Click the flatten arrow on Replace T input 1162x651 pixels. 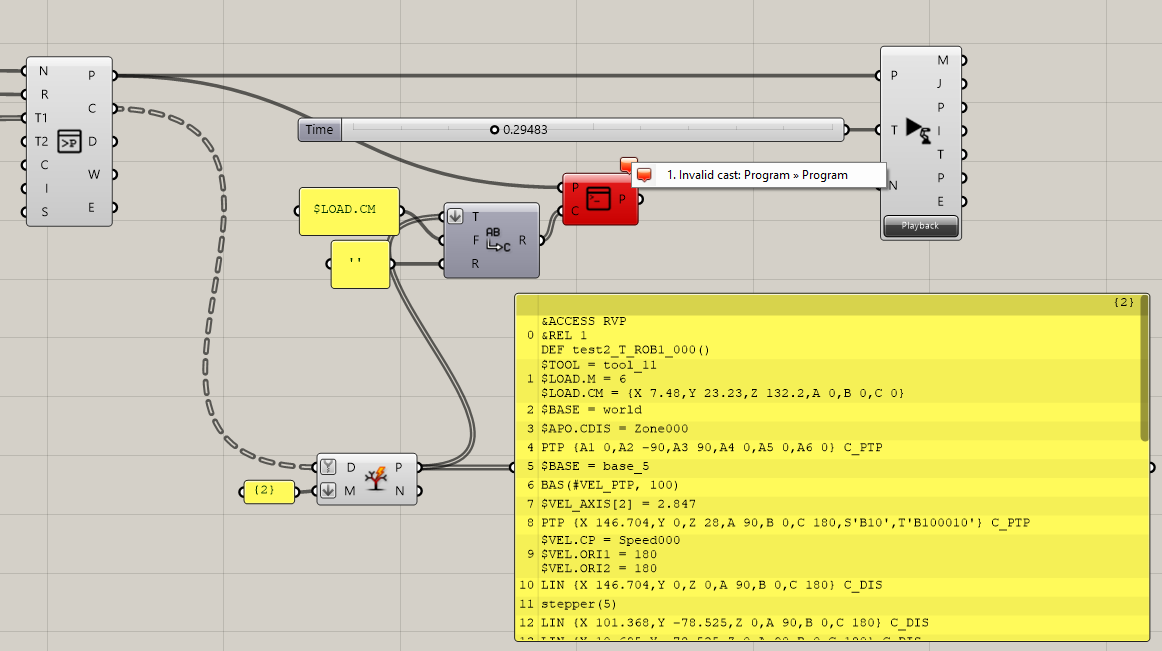455,217
